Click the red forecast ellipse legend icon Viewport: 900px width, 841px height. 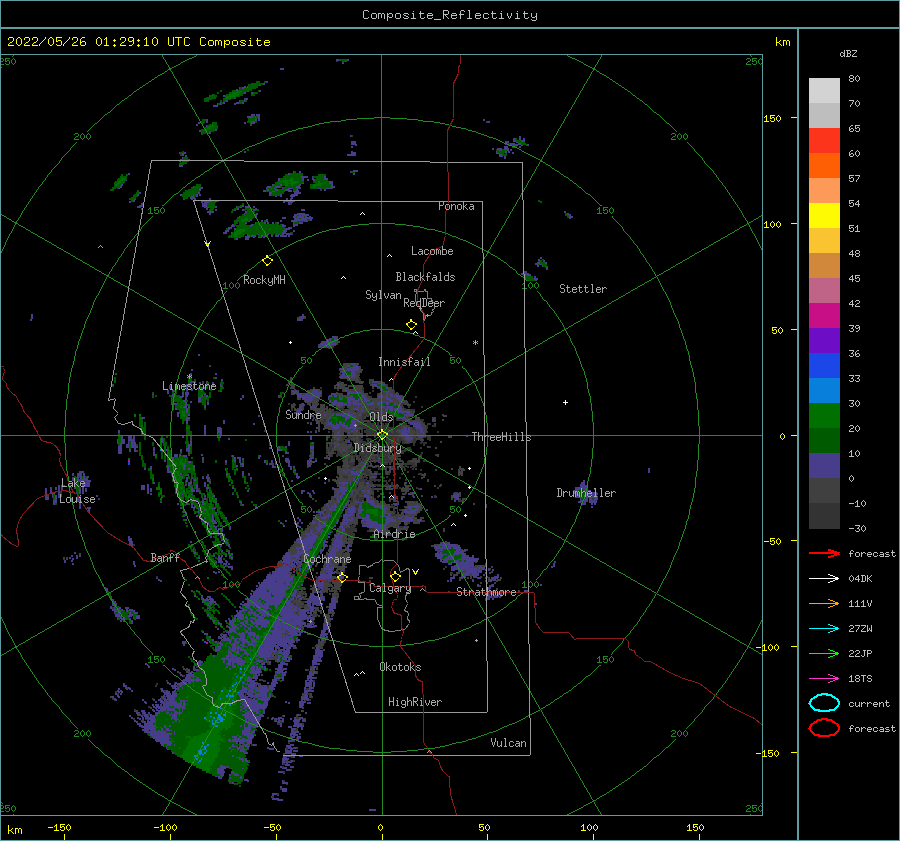tap(824, 728)
